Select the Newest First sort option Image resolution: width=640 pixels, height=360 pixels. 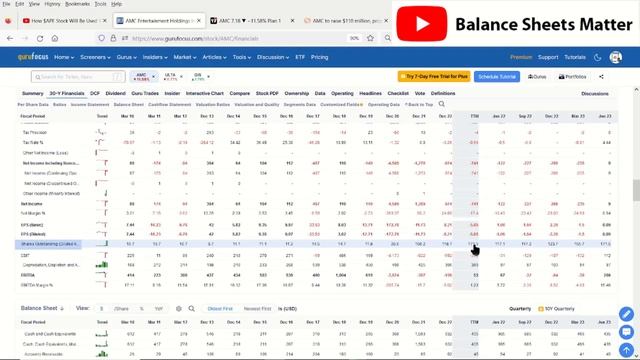257,309
